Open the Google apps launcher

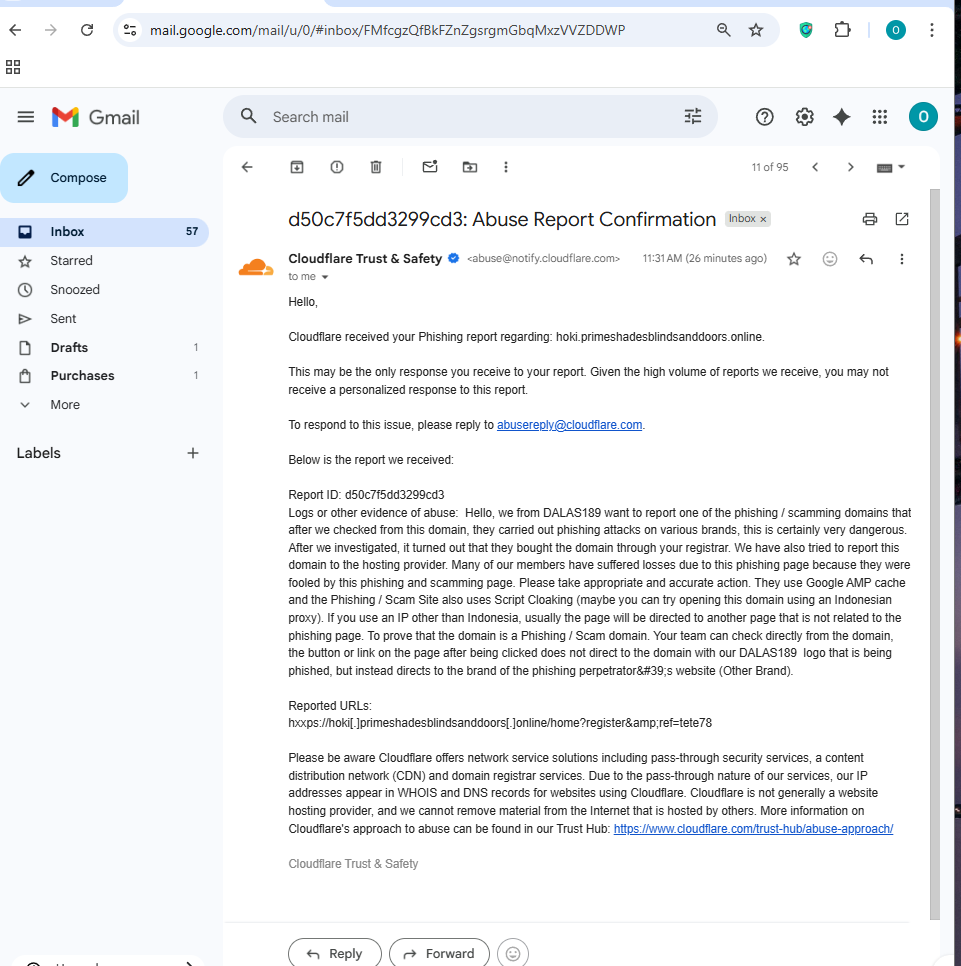(x=880, y=116)
